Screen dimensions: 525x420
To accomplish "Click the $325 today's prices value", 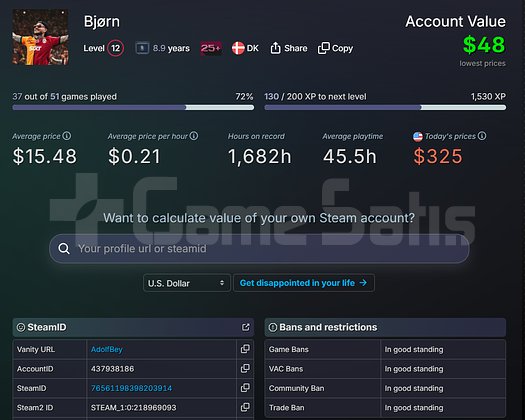I will (x=438, y=156).
